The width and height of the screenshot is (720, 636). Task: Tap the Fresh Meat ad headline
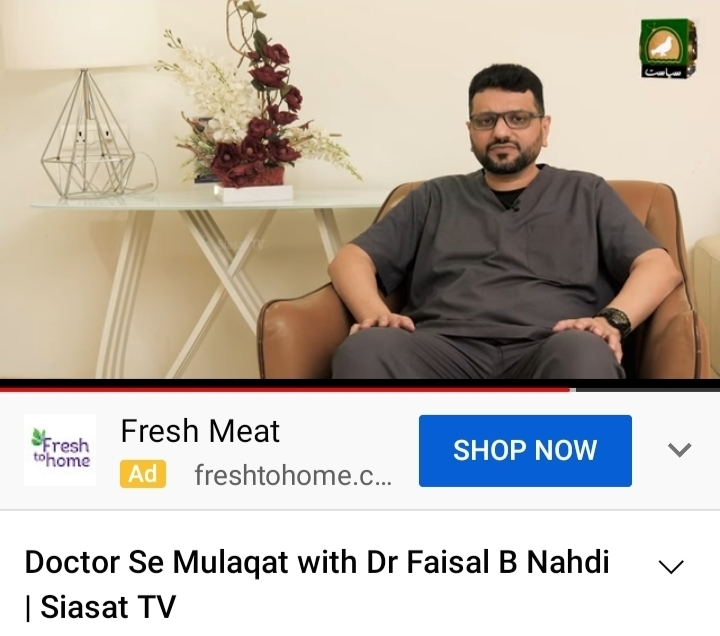[x=200, y=431]
